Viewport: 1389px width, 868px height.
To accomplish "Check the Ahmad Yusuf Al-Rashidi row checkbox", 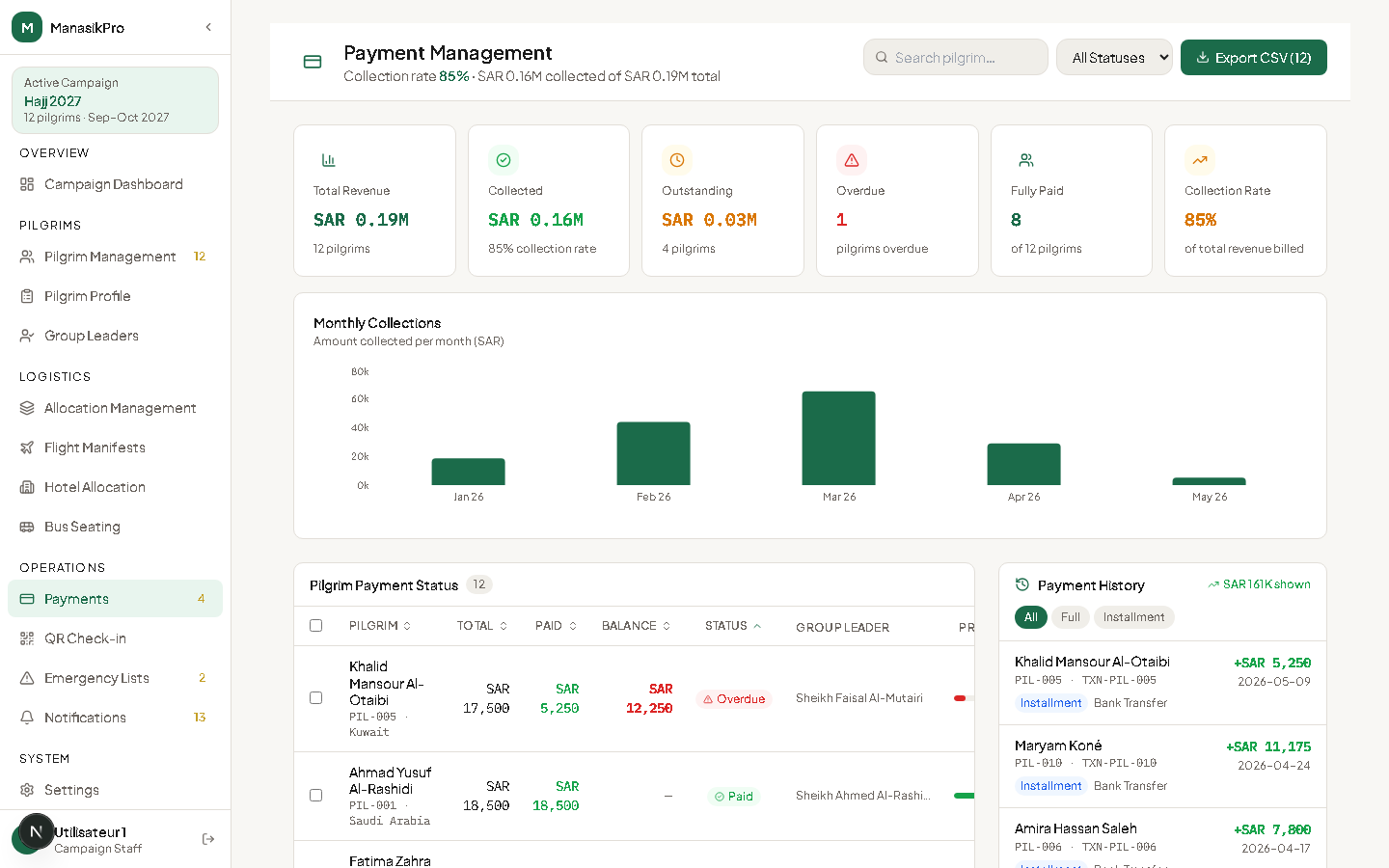I will [315, 796].
